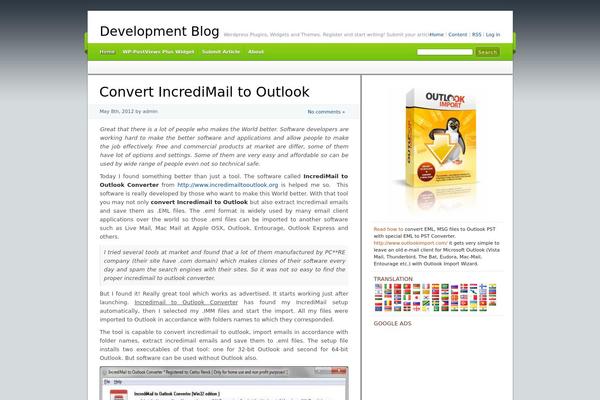The width and height of the screenshot is (600, 400).
Task: Follow the http://www.outlookimport.com/ link
Action: [410, 243]
